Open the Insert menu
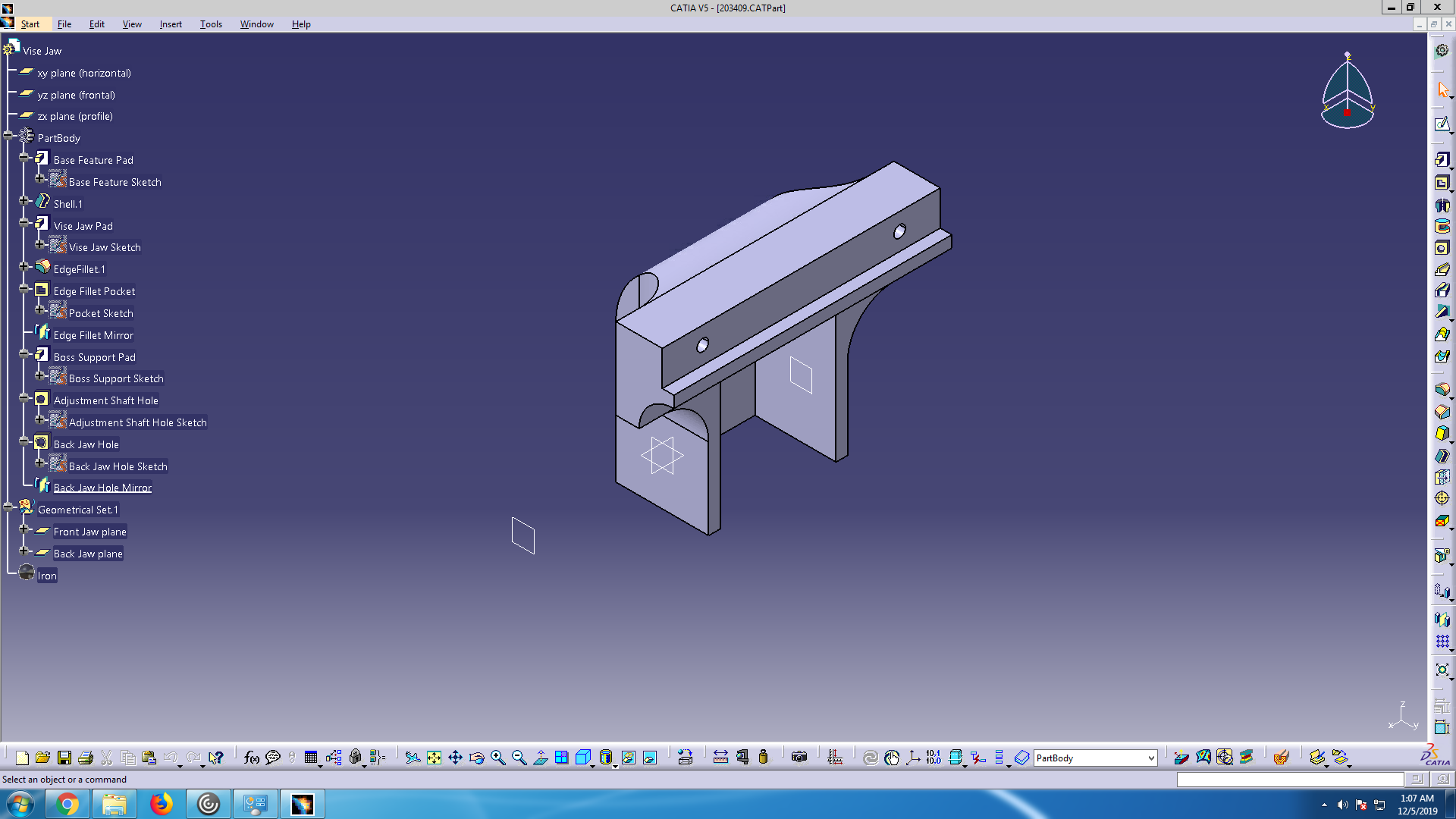Image resolution: width=1456 pixels, height=819 pixels. pos(170,24)
